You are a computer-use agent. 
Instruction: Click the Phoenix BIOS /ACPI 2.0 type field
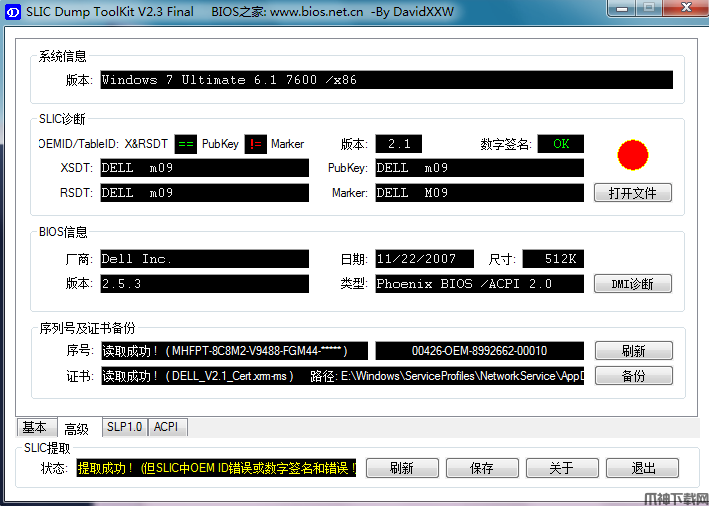pos(479,284)
